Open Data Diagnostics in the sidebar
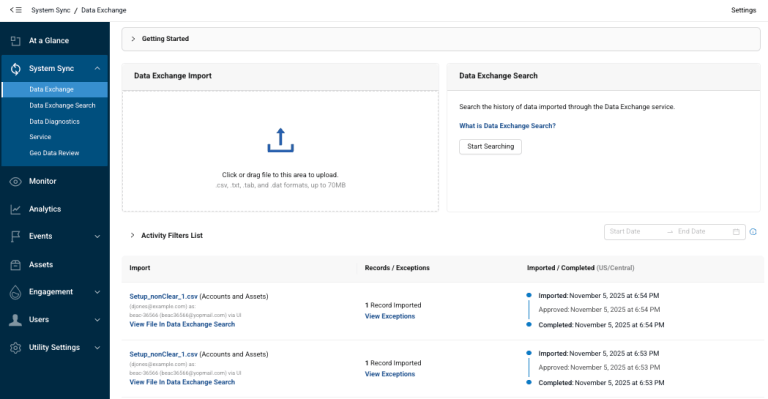The width and height of the screenshot is (768, 399). tap(54, 121)
